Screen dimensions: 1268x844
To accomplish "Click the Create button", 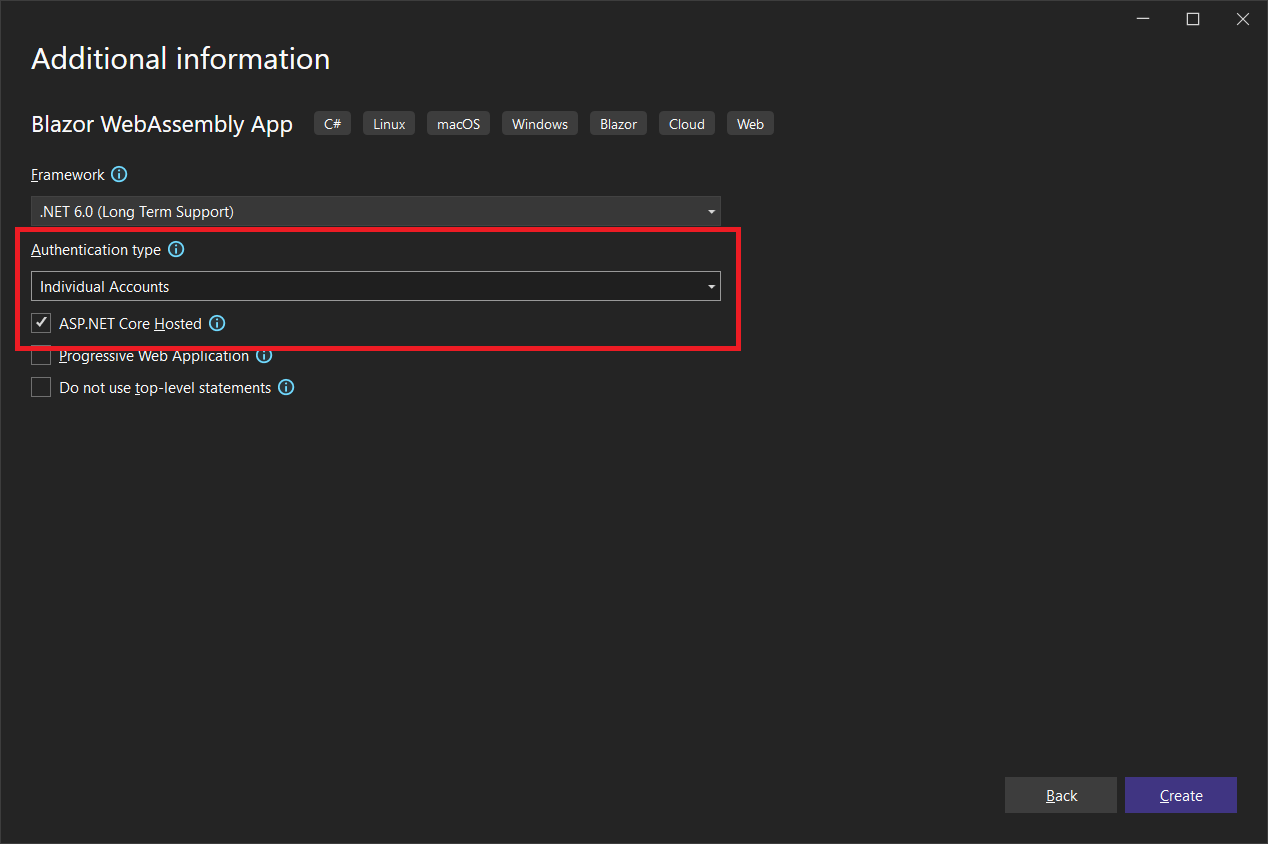I will click(1181, 795).
